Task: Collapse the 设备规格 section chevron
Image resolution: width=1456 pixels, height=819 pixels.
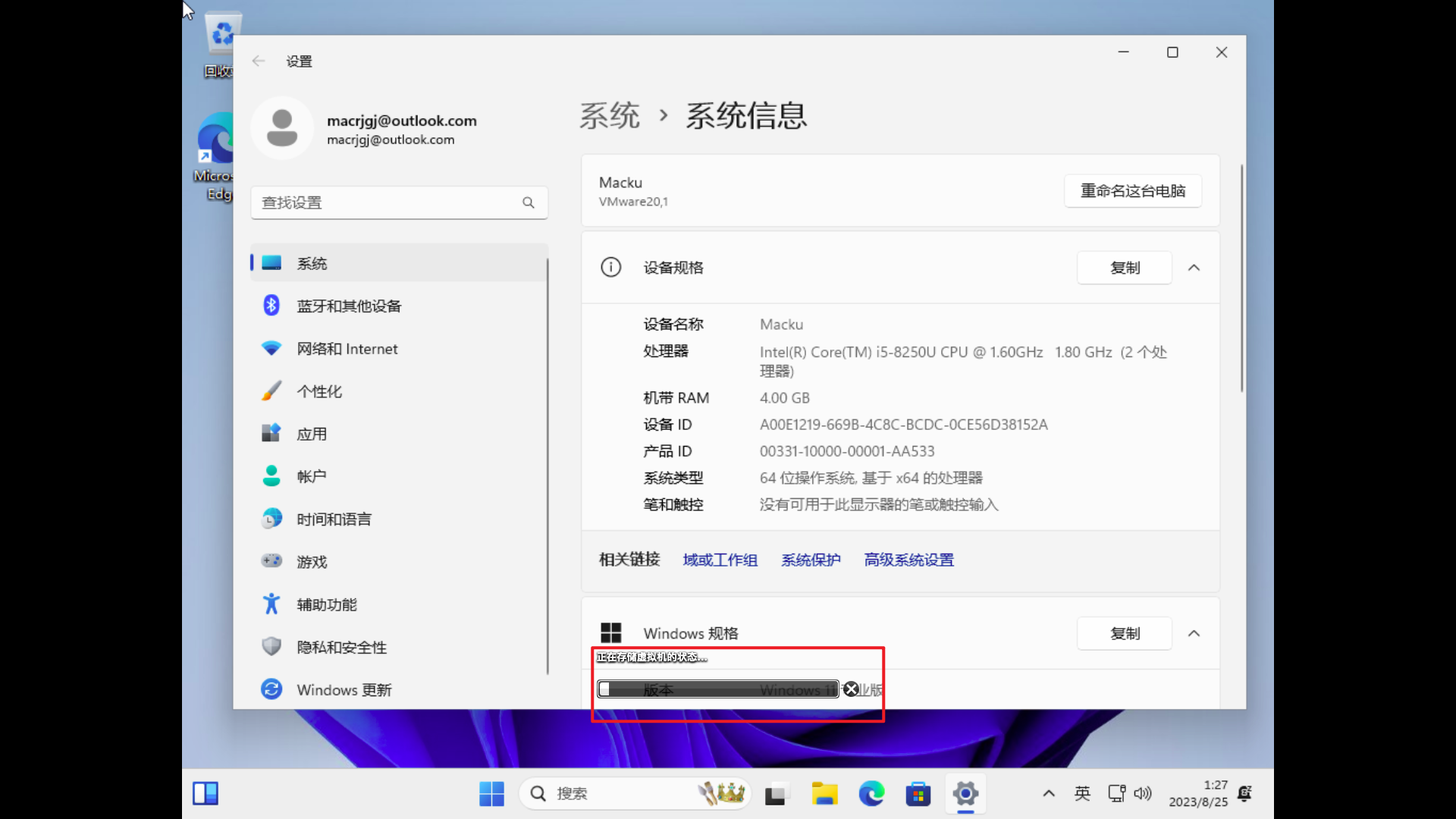Action: click(1194, 268)
